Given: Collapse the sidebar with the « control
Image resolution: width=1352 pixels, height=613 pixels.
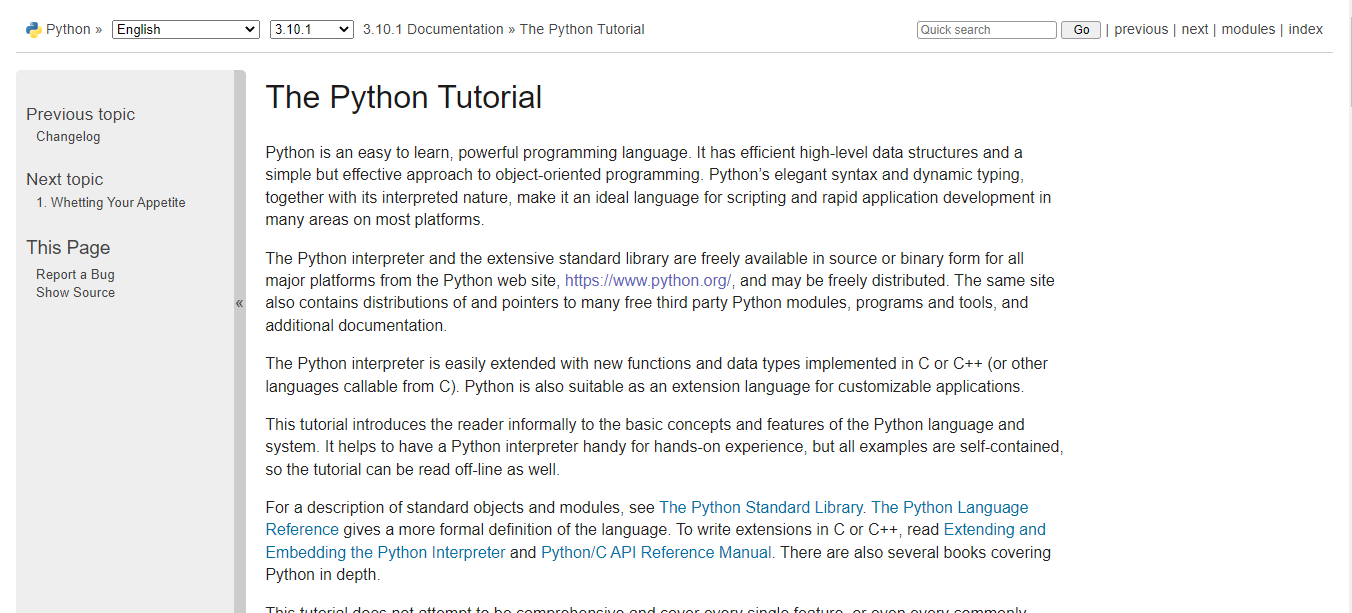Looking at the screenshot, I should click(x=239, y=302).
